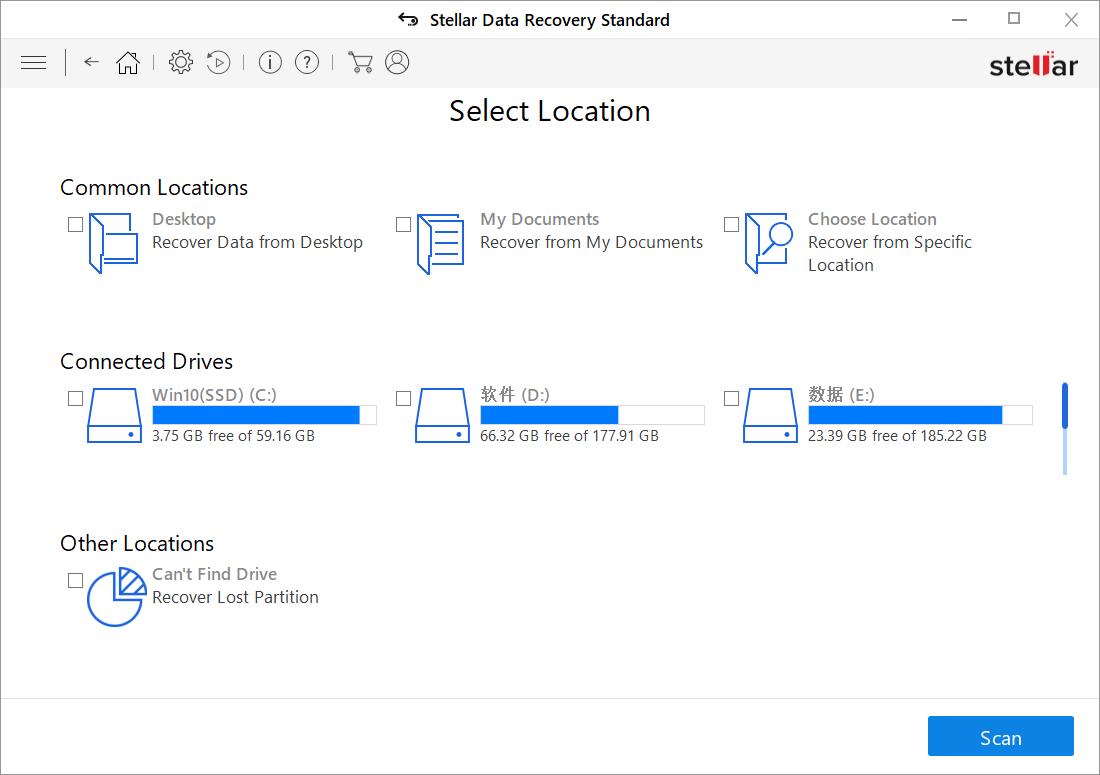Click the My Documents folder icon
The width and height of the screenshot is (1100, 775).
441,243
